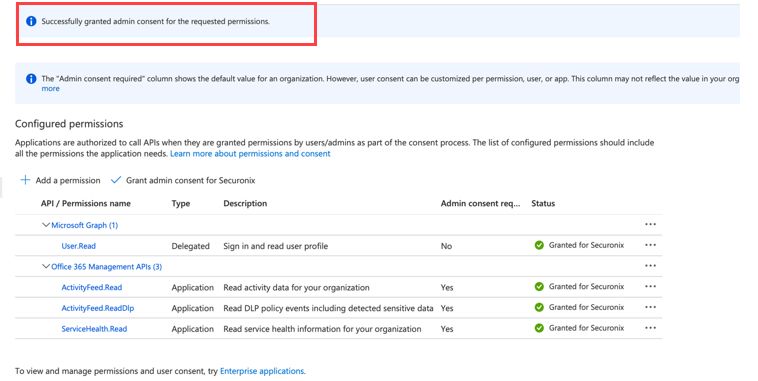Open ellipsis menu for Office 365 Management APIs group
Screen dimensions: 758x381
click(650, 266)
